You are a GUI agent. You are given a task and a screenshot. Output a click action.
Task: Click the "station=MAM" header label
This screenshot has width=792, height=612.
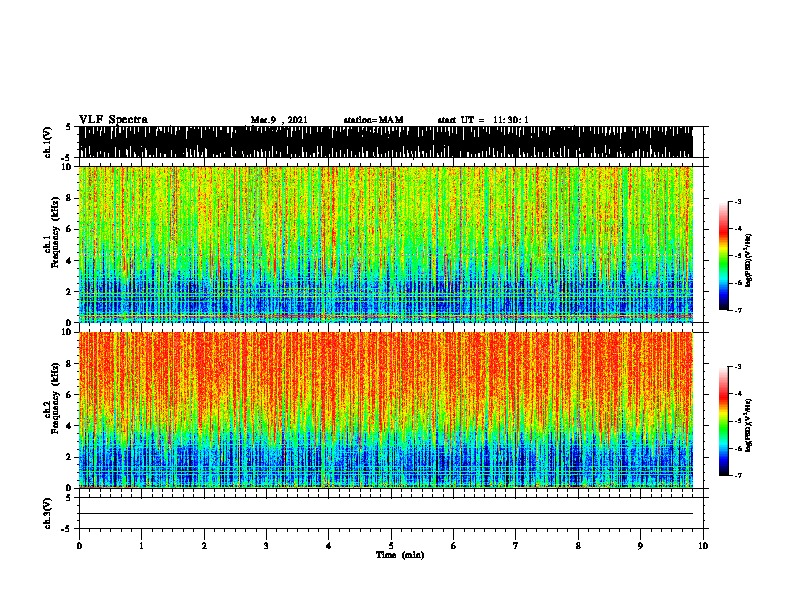pyautogui.click(x=373, y=120)
